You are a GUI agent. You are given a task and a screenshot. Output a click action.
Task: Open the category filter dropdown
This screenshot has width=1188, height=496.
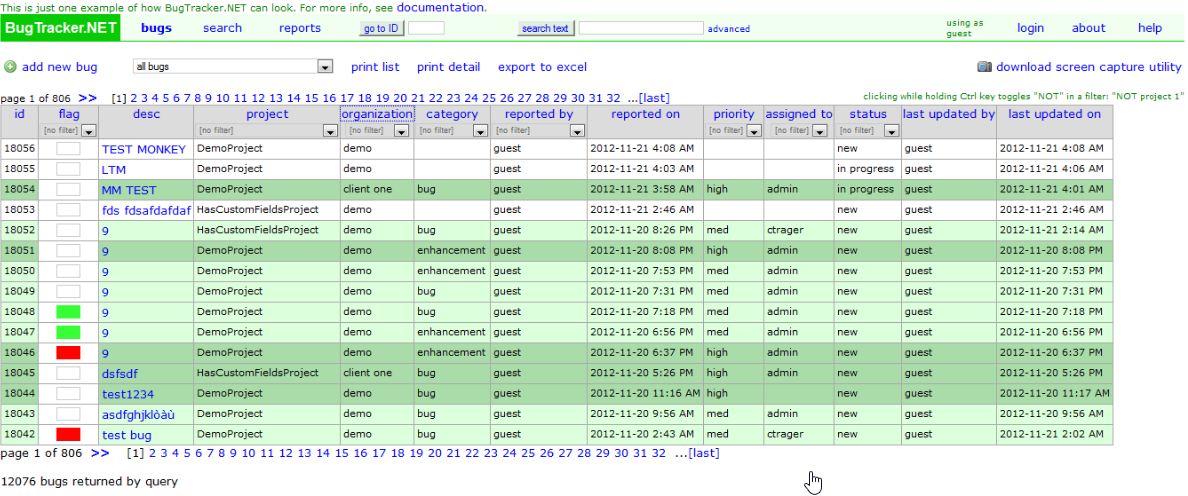click(x=480, y=131)
